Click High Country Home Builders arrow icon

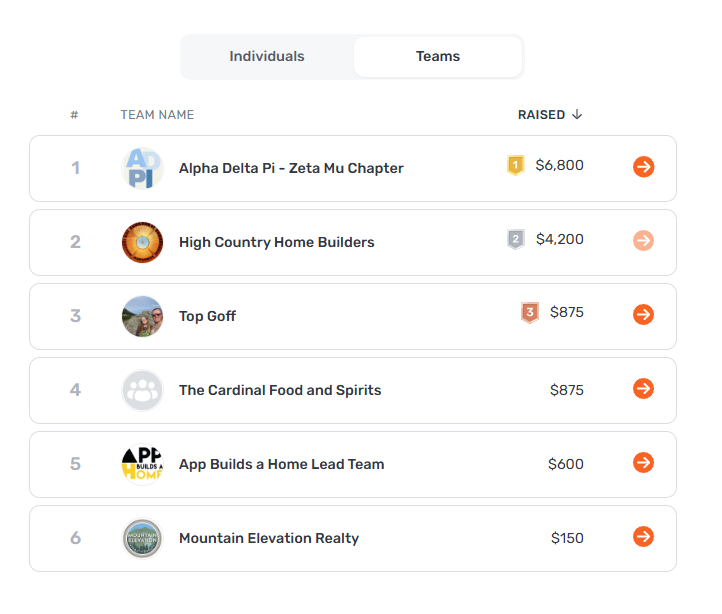coord(643,240)
